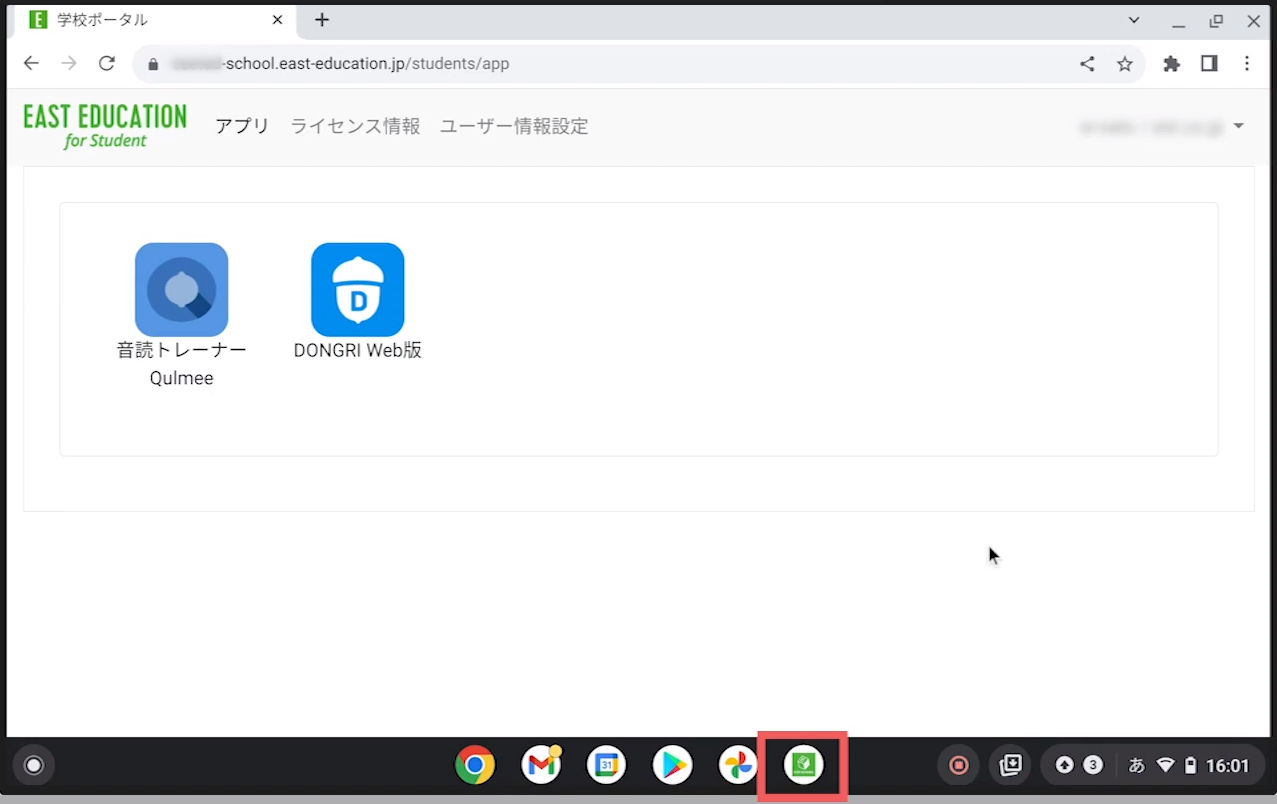1277x804 pixels.
Task: Go to ユーザー情報設定 tab
Action: pos(514,126)
